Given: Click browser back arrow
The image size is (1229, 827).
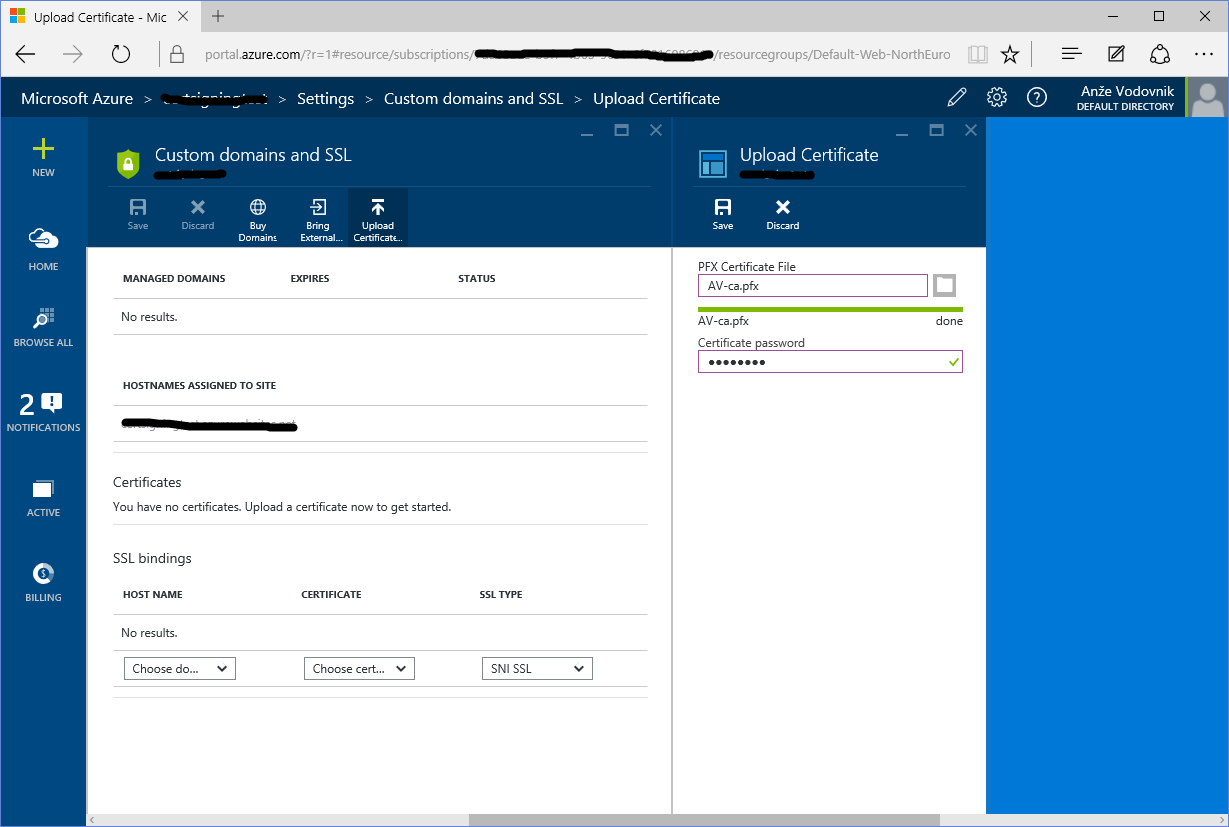Looking at the screenshot, I should pyautogui.click(x=26, y=54).
